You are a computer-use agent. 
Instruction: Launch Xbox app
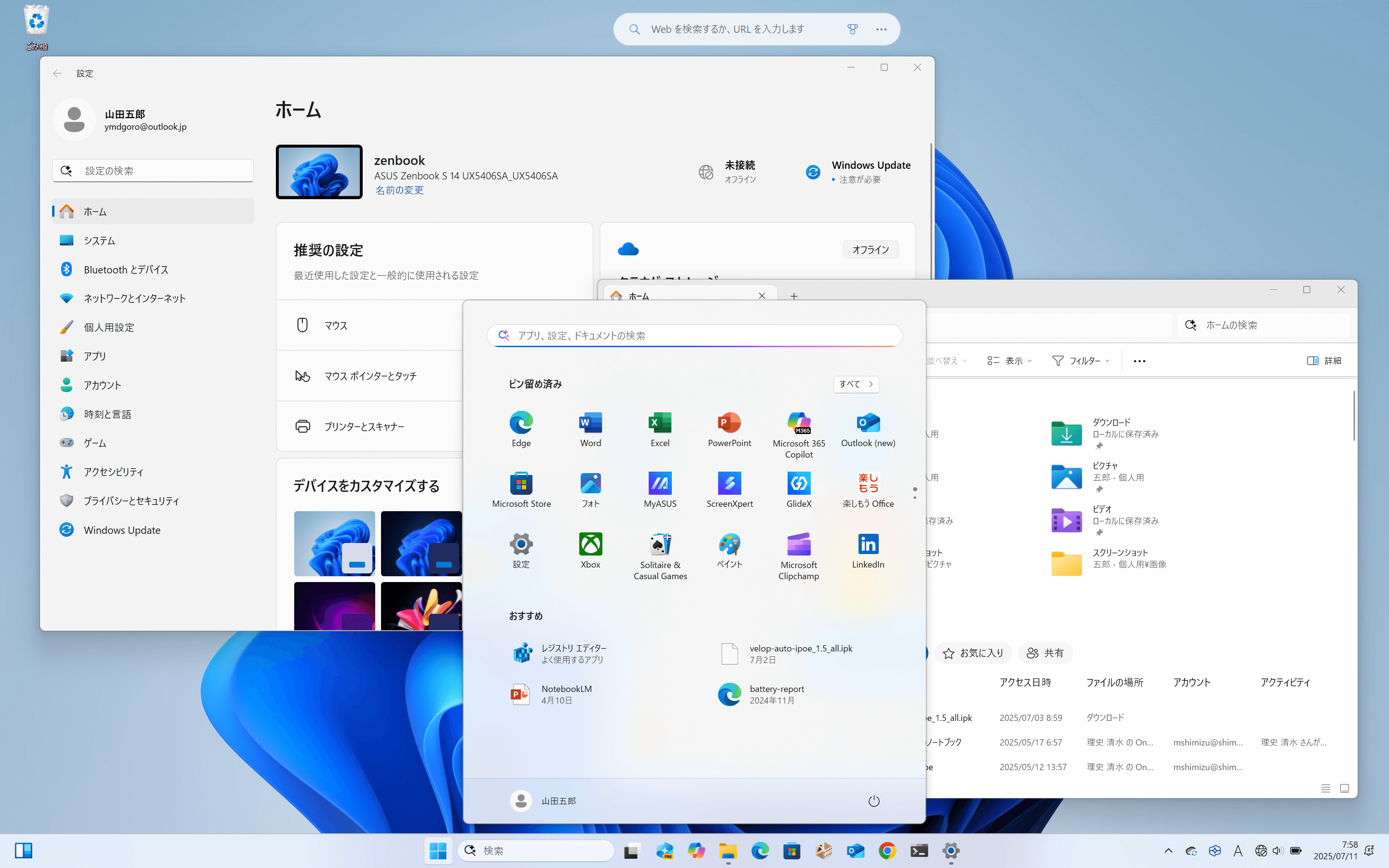pyautogui.click(x=591, y=551)
